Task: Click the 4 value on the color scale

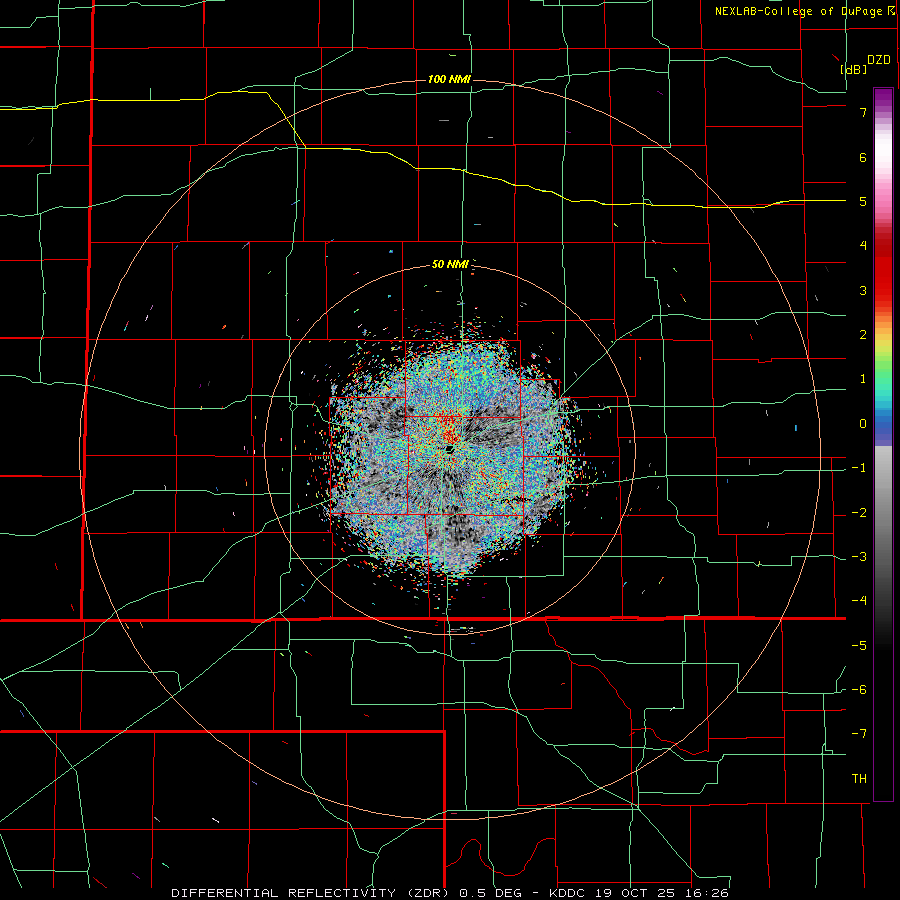Action: tap(863, 246)
